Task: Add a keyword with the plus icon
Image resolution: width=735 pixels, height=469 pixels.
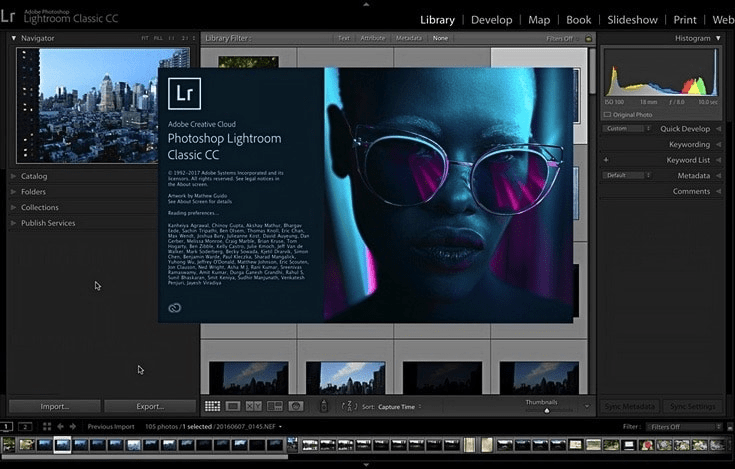Action: [x=606, y=160]
